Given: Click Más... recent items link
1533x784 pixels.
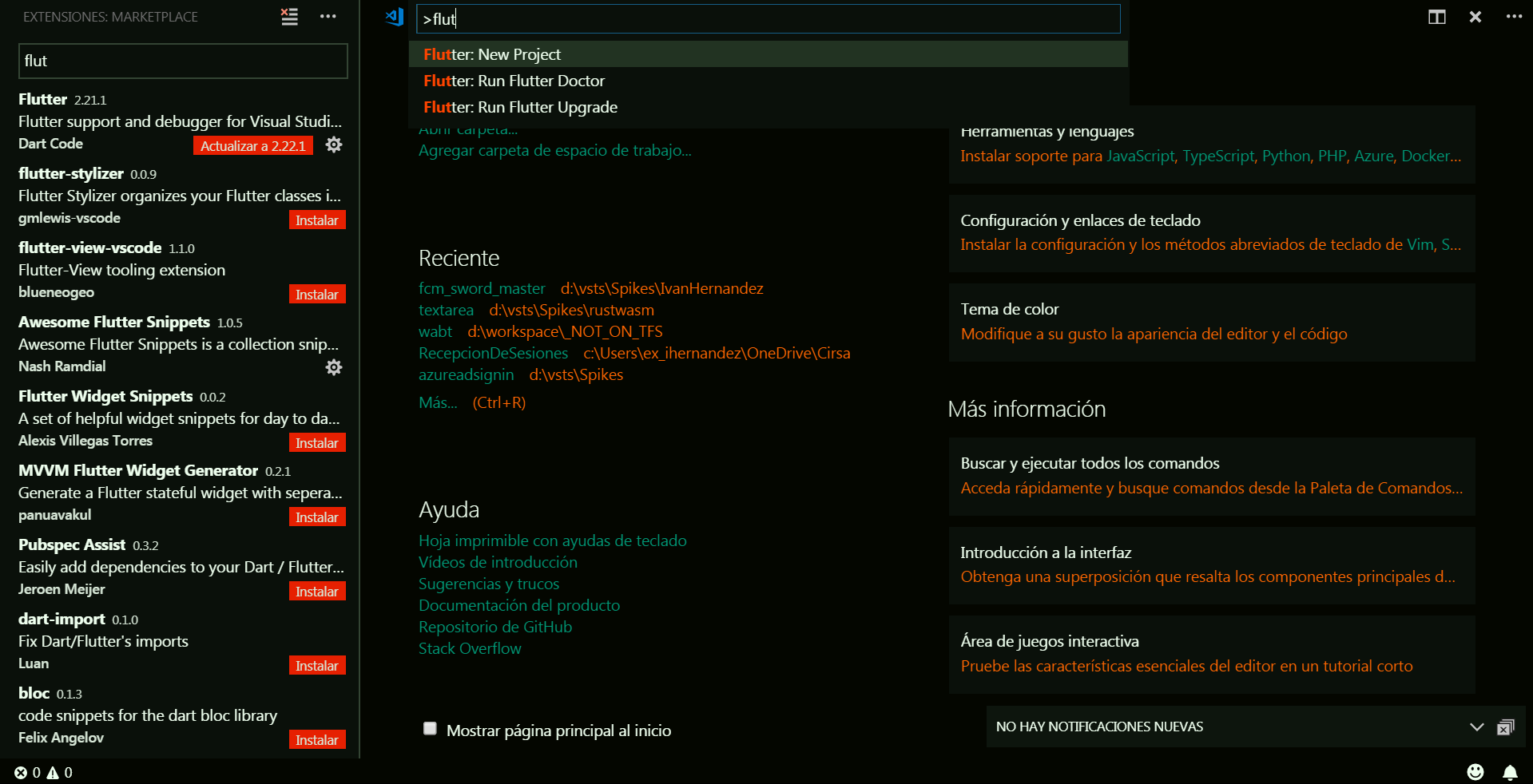Looking at the screenshot, I should (438, 402).
